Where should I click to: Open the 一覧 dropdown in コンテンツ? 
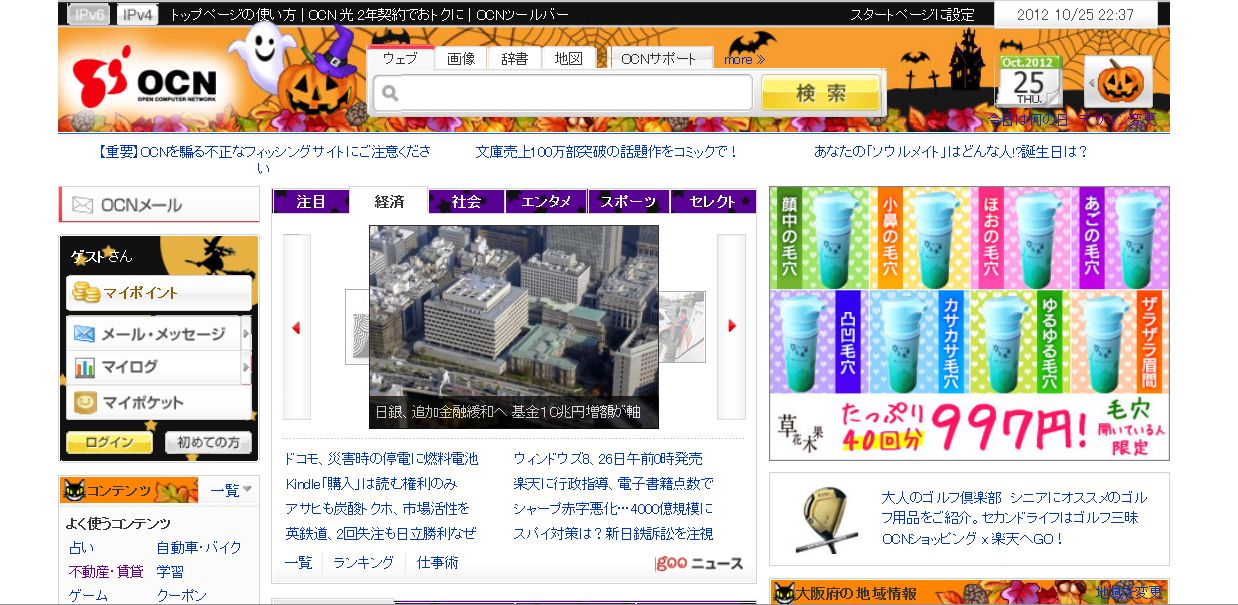(231, 490)
